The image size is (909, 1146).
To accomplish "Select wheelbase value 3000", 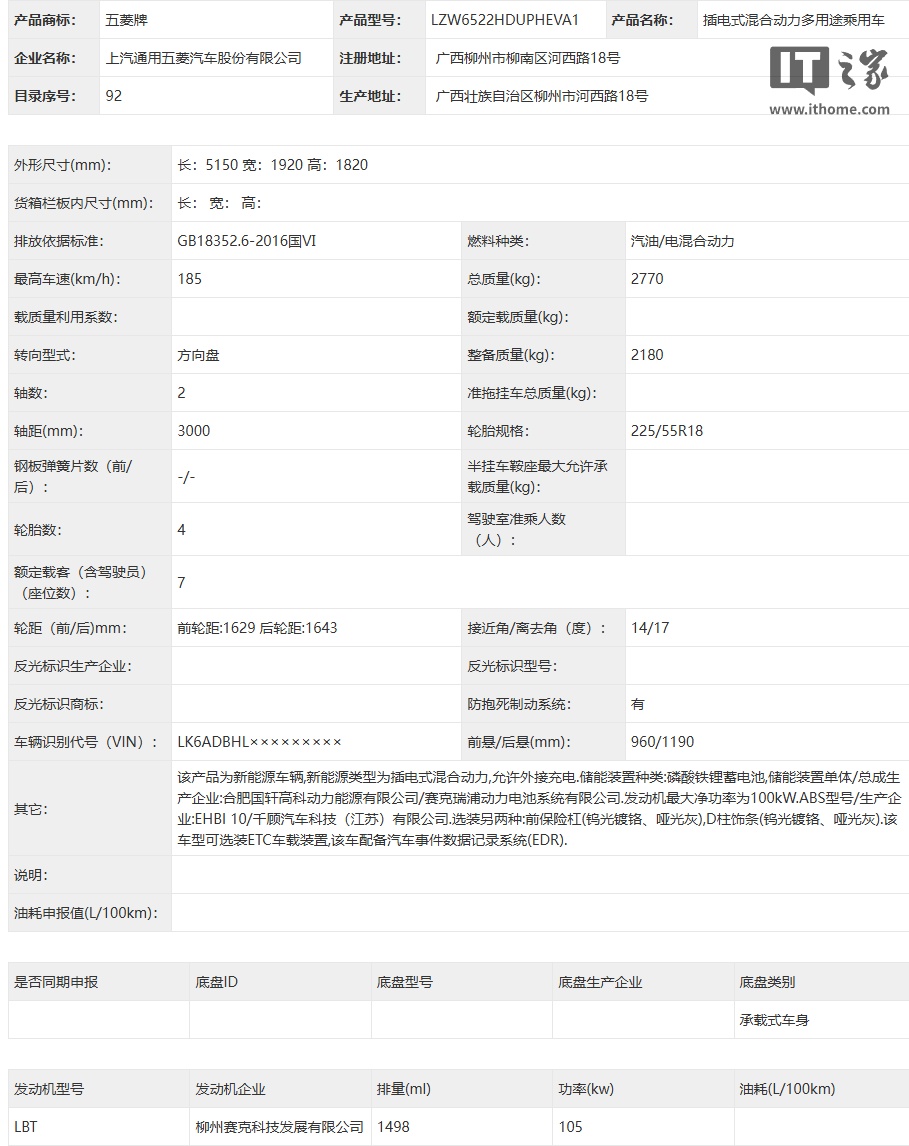I will tap(194, 430).
